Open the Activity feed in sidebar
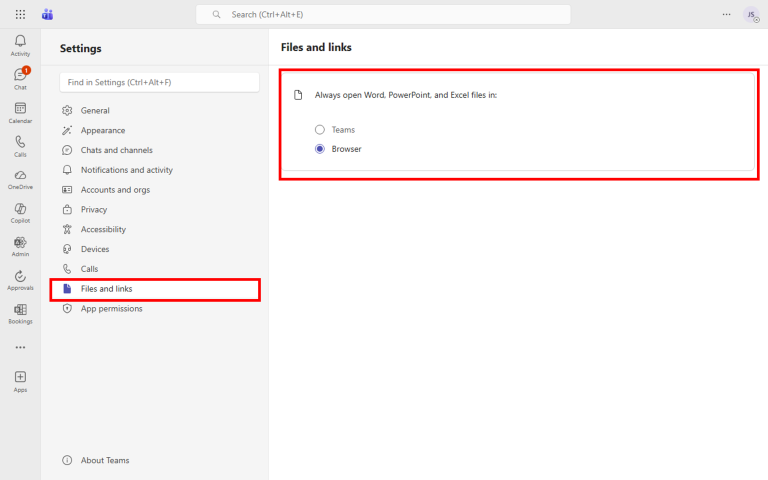 [20, 44]
